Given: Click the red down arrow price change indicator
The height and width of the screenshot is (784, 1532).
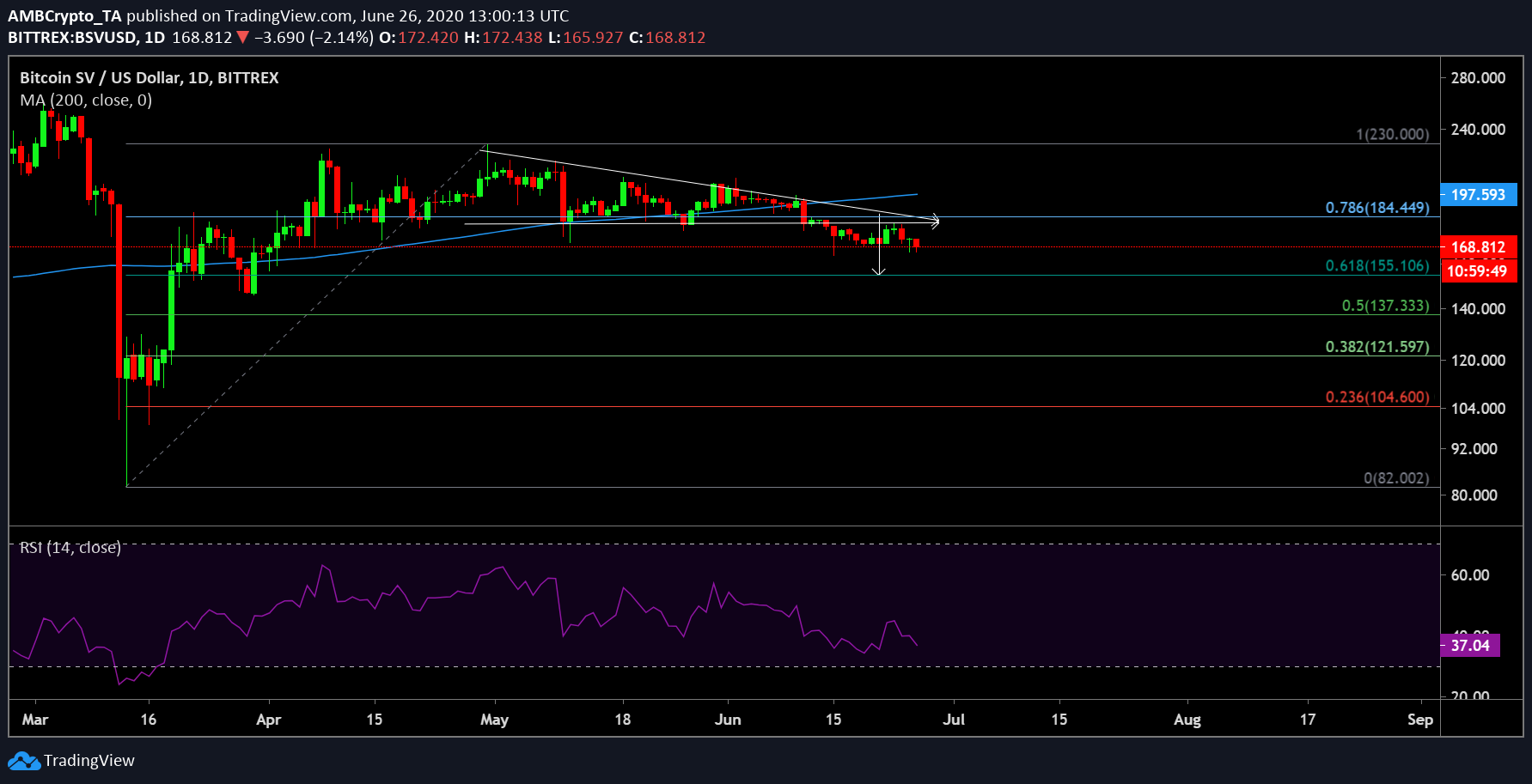Looking at the screenshot, I should [x=242, y=37].
